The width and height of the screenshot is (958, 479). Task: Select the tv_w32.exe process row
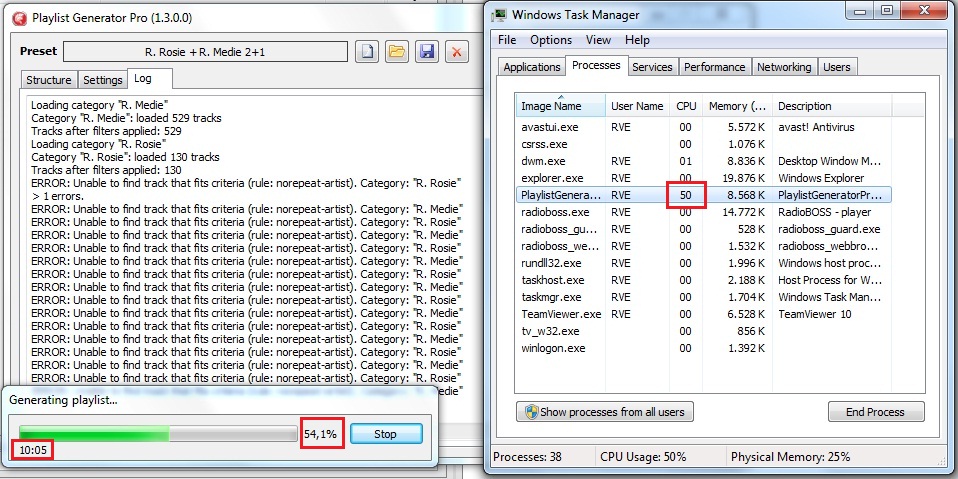tap(703, 331)
